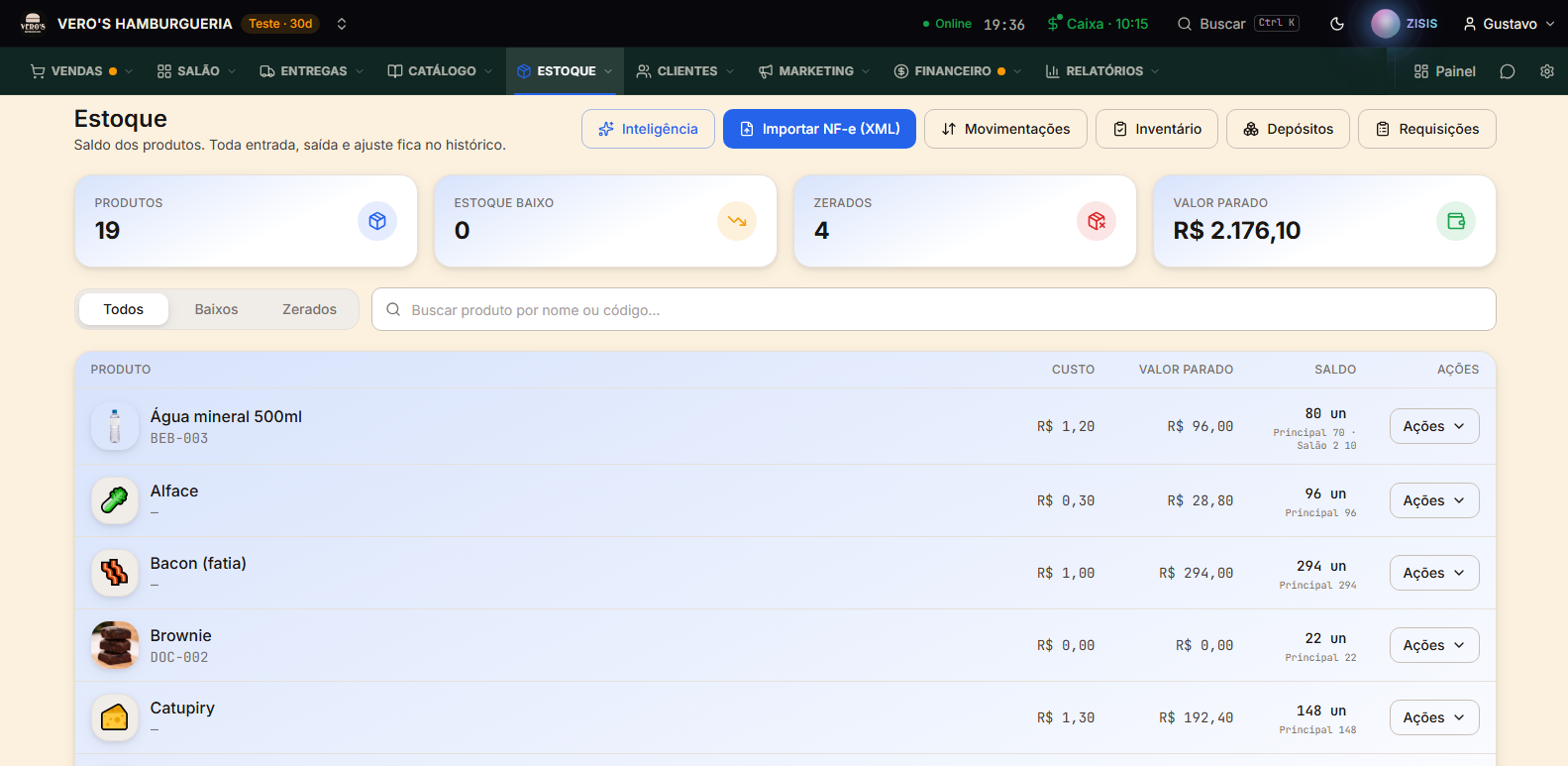Click the product search input field
This screenshot has height=766, width=1568.
(933, 309)
